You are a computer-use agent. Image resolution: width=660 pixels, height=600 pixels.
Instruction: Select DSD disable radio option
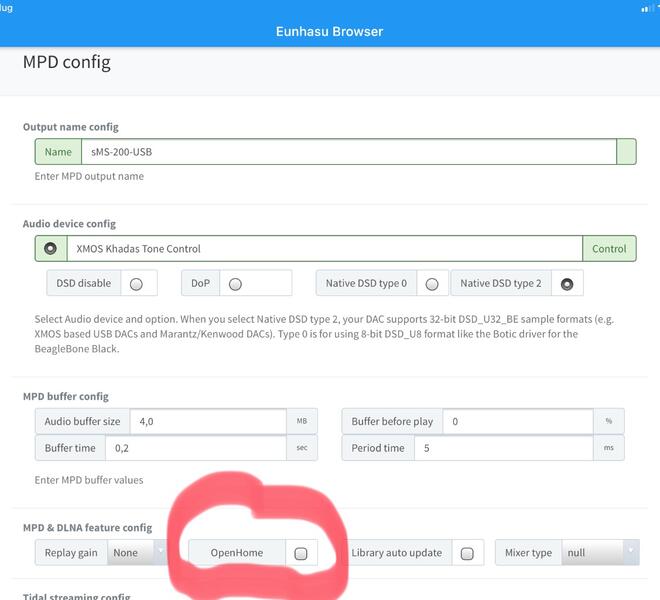click(136, 284)
